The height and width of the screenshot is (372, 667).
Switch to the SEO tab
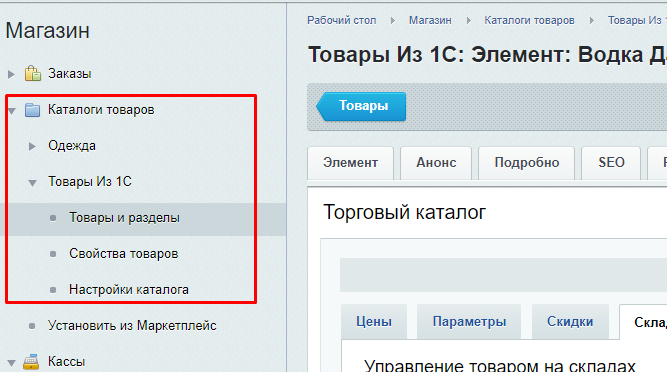click(x=611, y=163)
